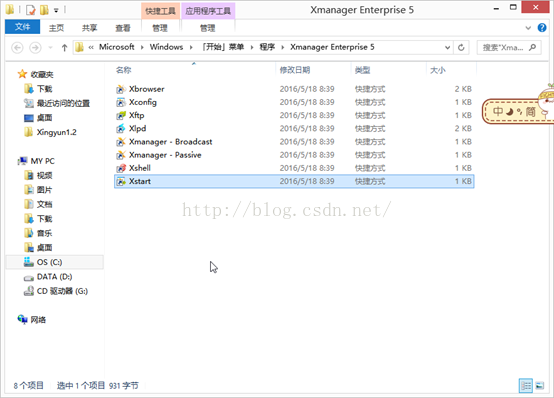
Task: Expand the arrow after Windows breadcrumb
Action: point(191,47)
